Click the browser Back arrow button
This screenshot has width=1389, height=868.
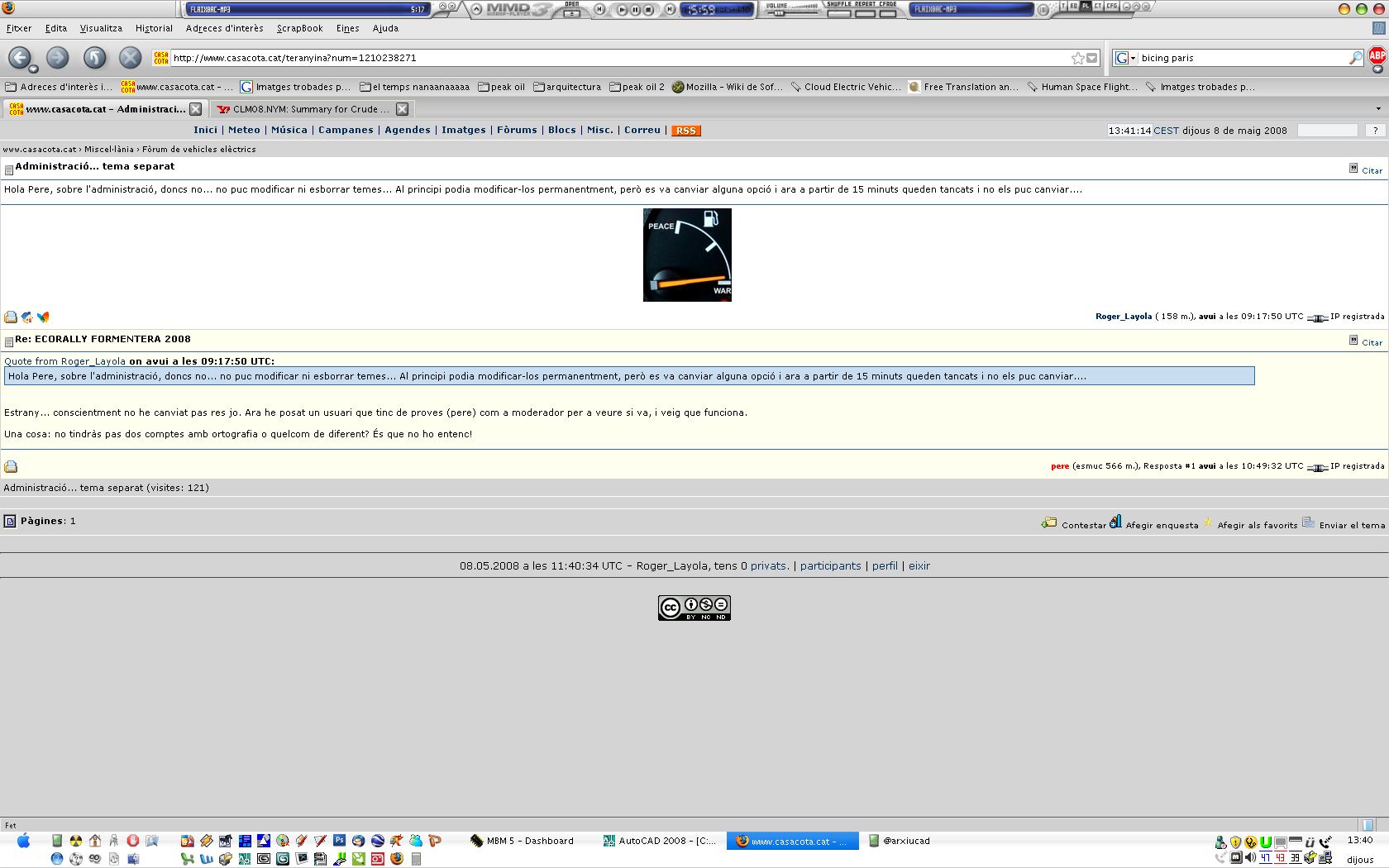[x=20, y=58]
